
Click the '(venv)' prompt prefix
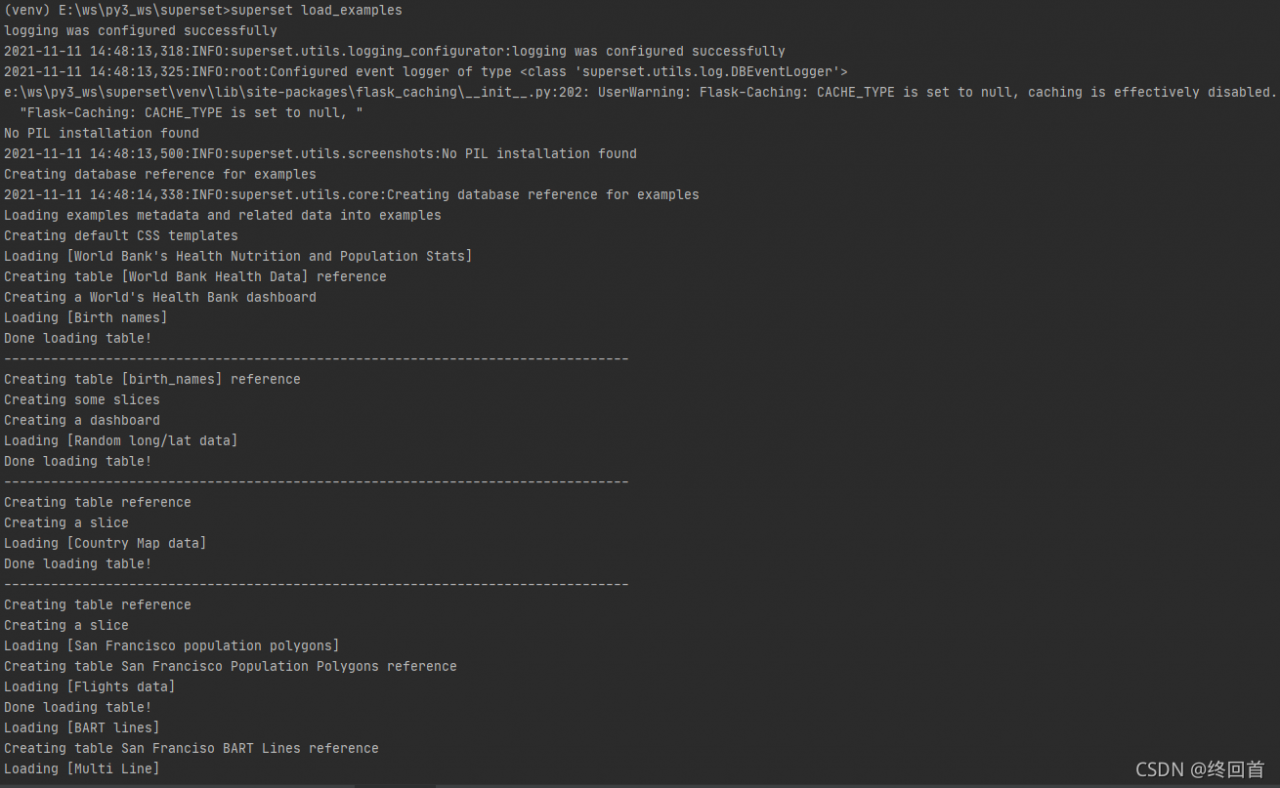[x=26, y=10]
